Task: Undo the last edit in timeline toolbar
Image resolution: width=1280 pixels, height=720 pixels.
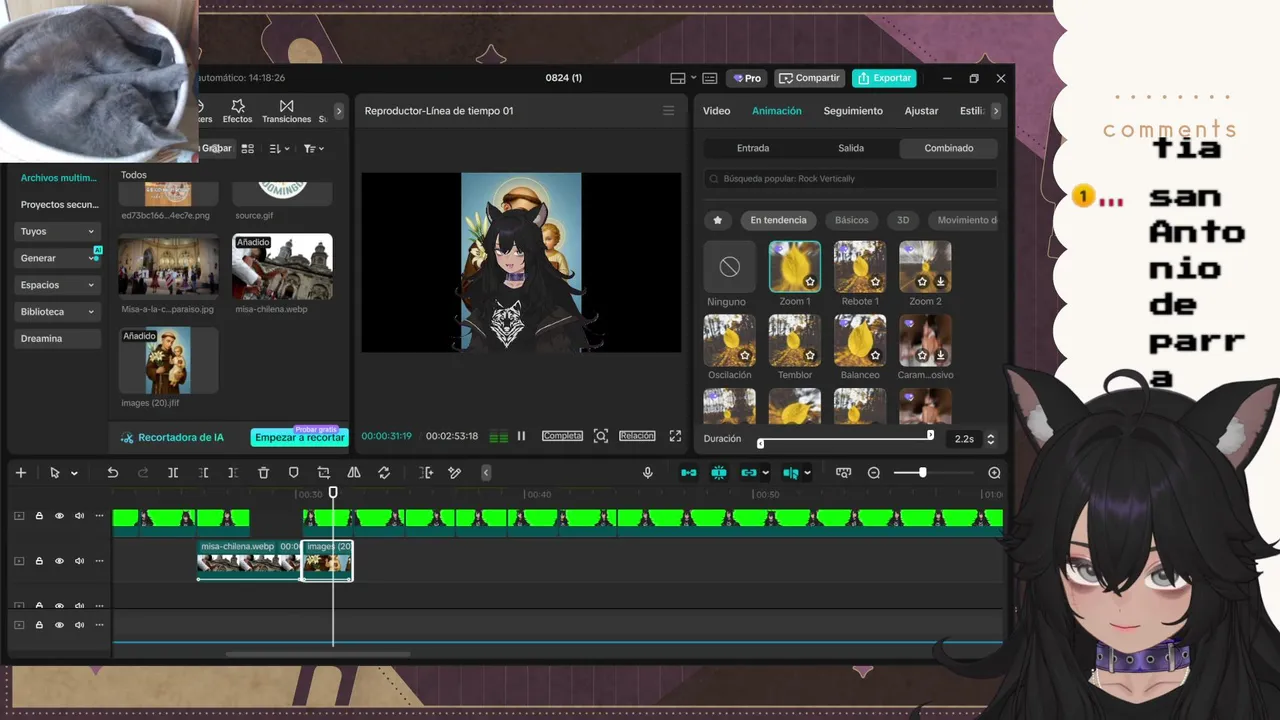Action: coord(113,473)
